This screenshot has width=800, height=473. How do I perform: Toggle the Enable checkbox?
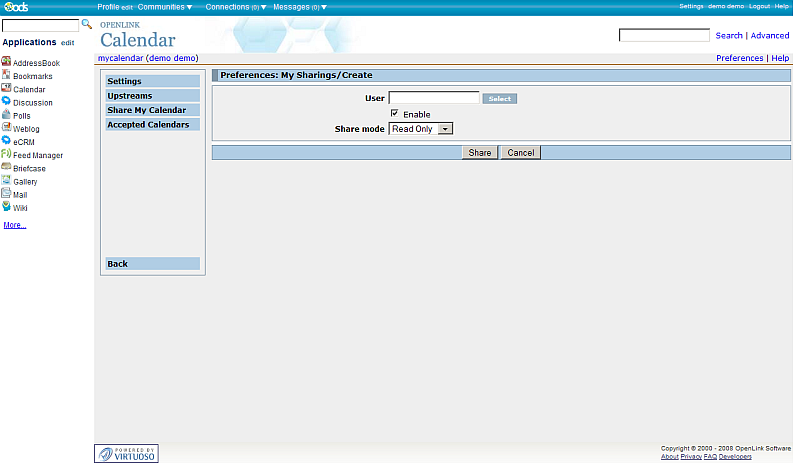[x=395, y=114]
